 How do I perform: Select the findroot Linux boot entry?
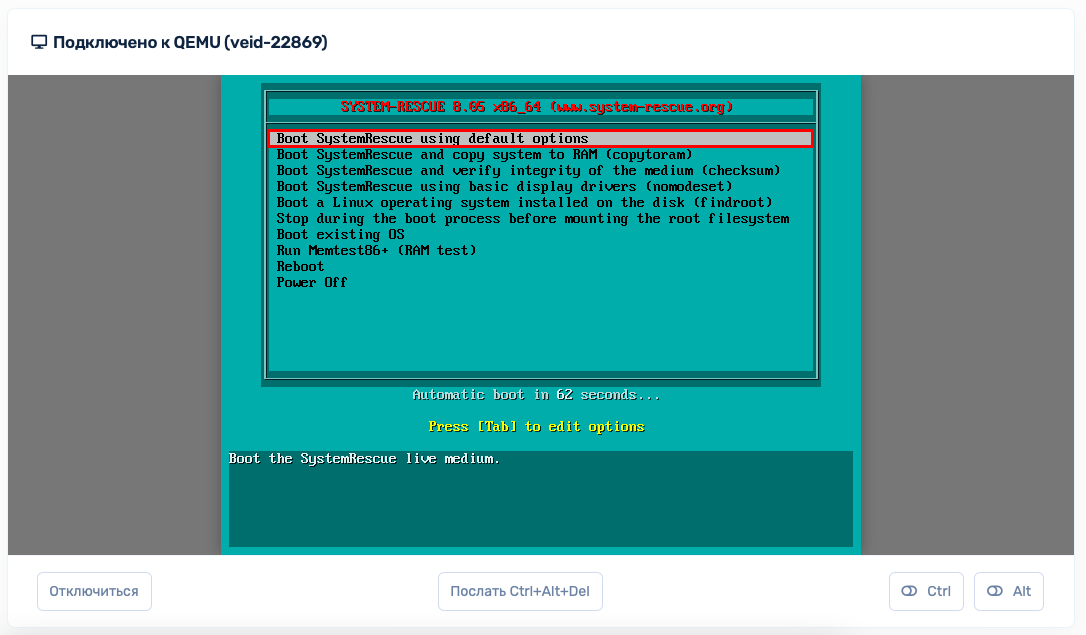click(x=524, y=202)
